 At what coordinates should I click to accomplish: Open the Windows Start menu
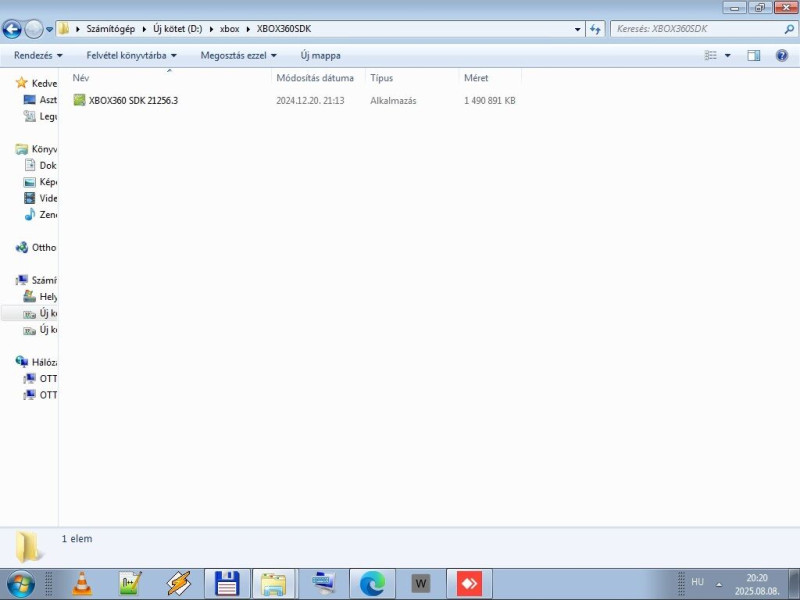[20, 584]
